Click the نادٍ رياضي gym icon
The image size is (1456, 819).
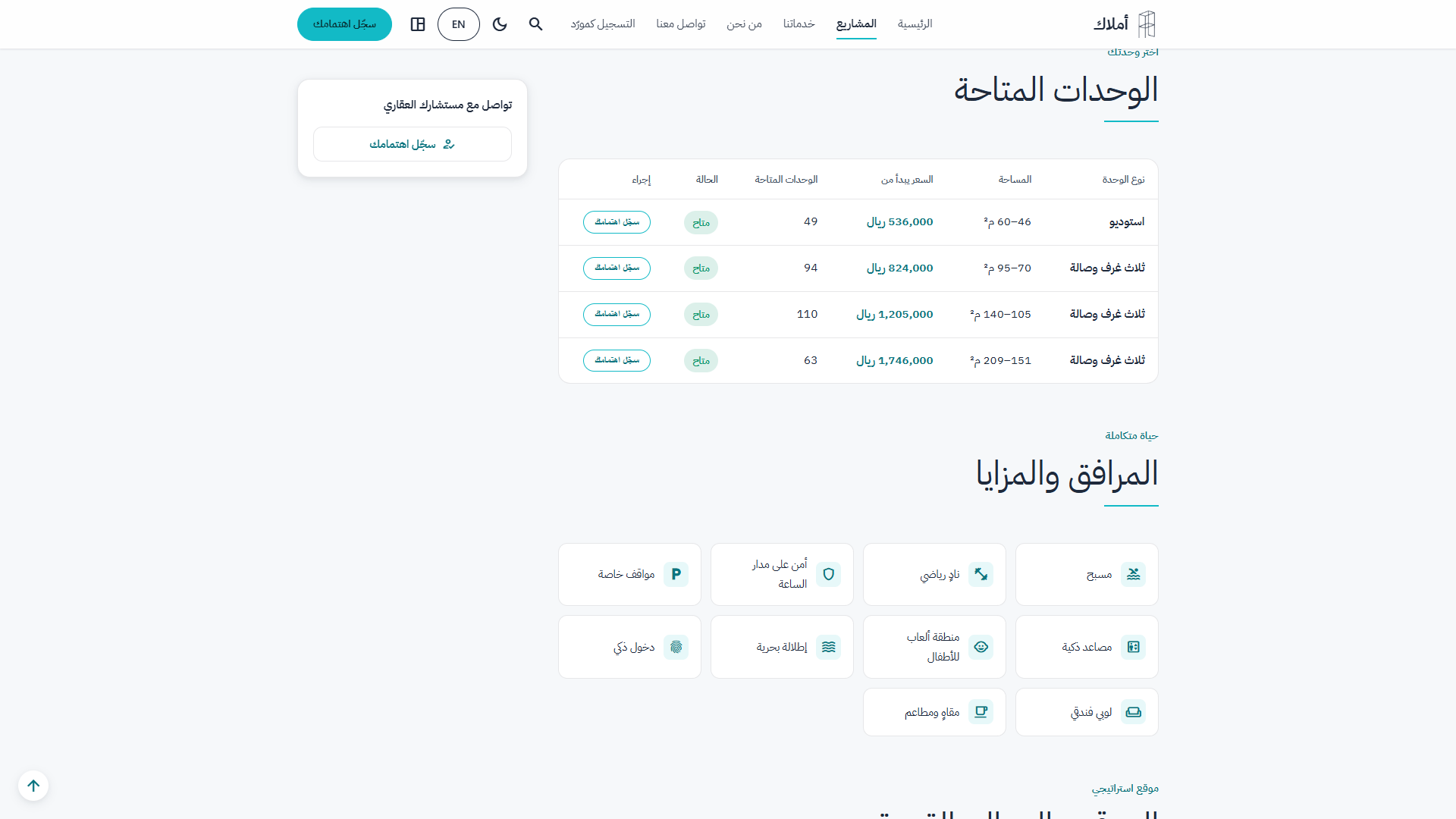coord(981,575)
